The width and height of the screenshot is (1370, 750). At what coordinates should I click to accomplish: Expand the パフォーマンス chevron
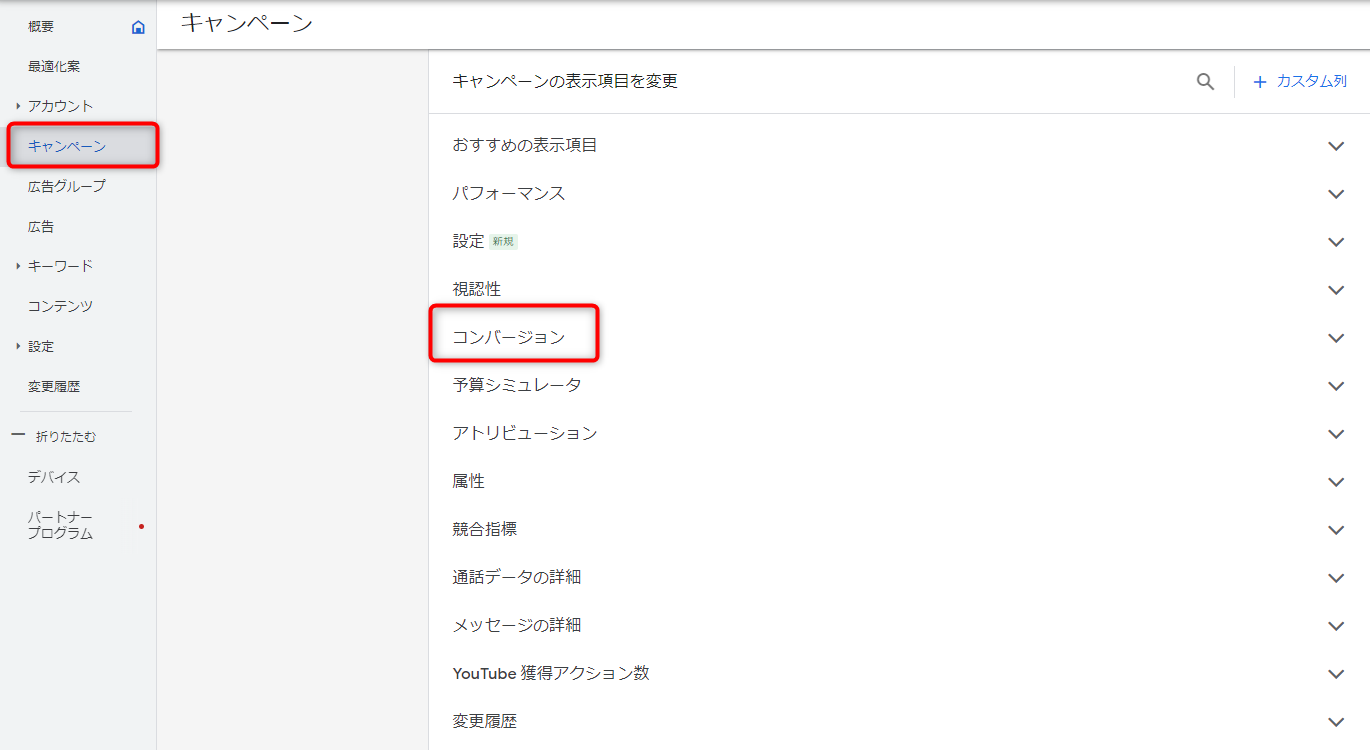(1336, 194)
